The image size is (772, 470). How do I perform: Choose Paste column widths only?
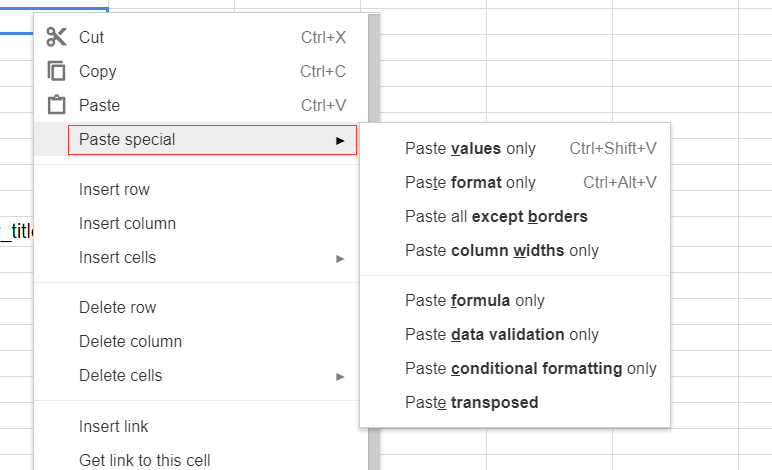[501, 251]
